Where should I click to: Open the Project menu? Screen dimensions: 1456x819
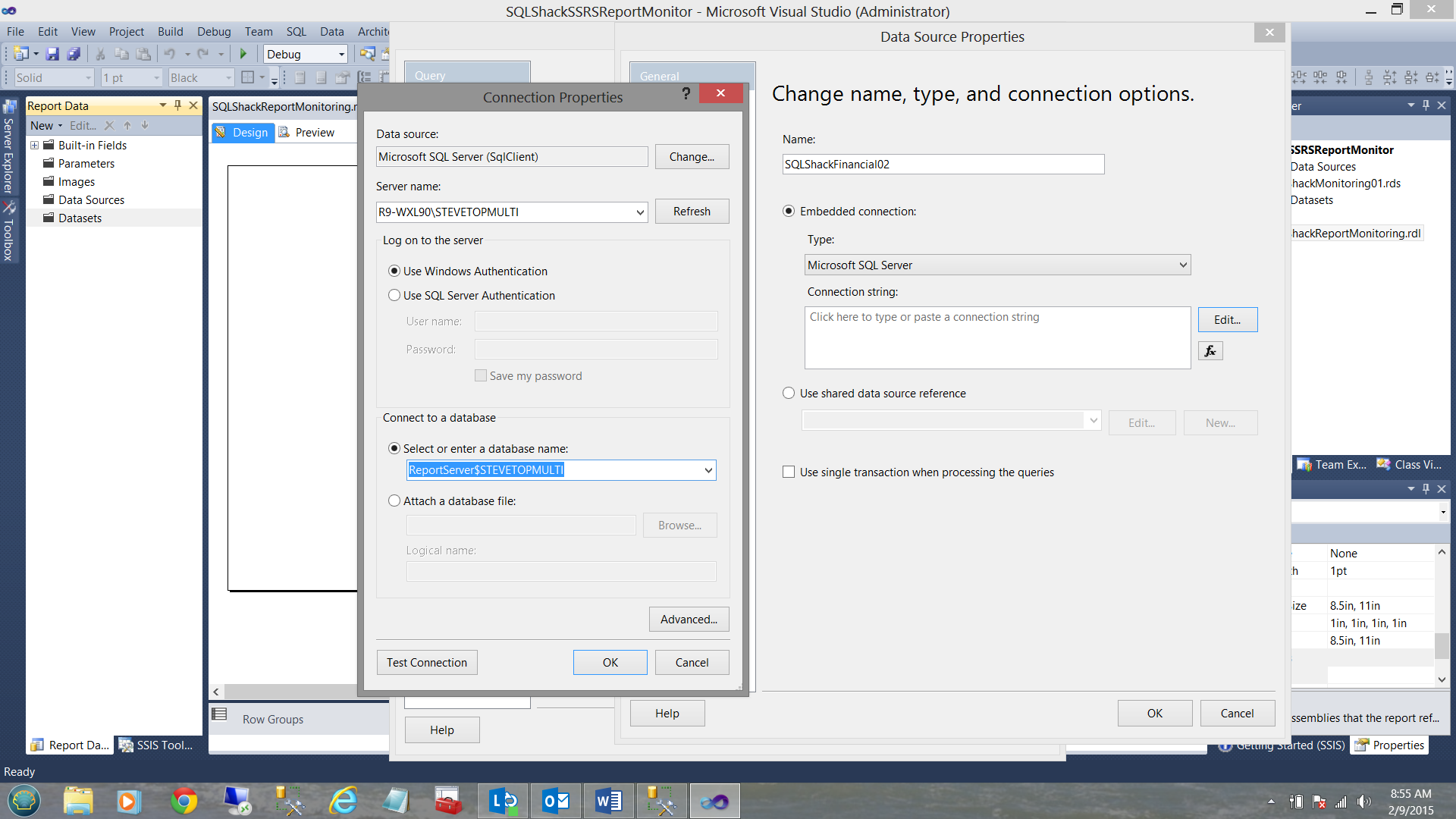(x=126, y=31)
